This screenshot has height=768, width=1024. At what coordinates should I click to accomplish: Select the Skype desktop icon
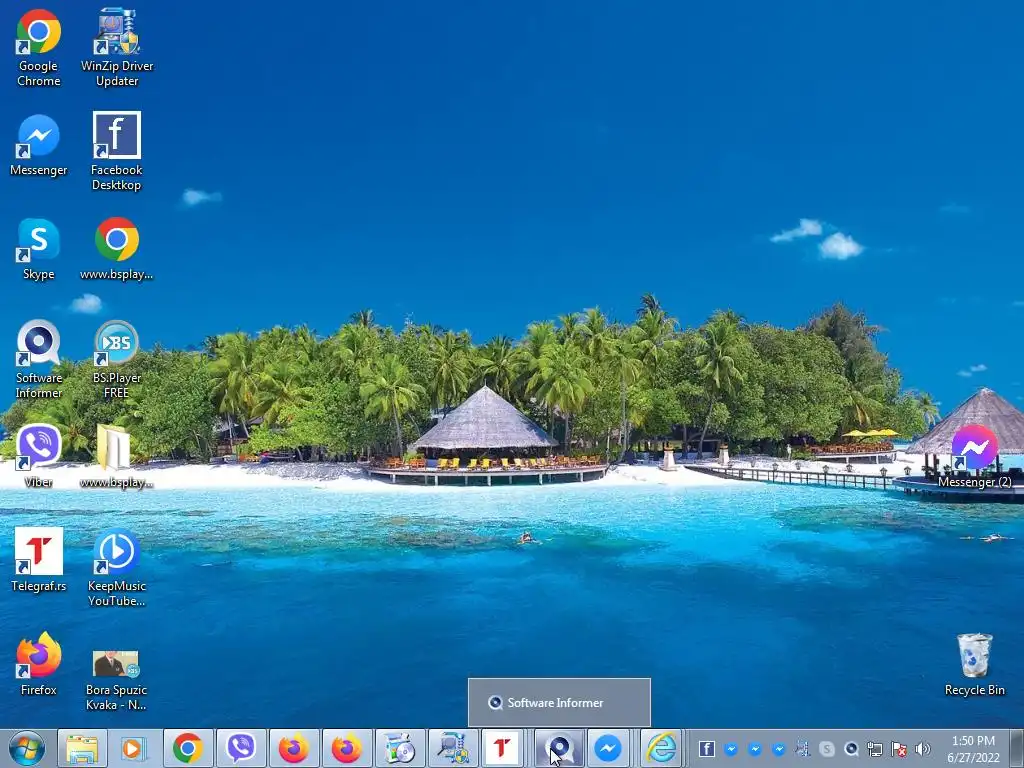[x=39, y=249]
